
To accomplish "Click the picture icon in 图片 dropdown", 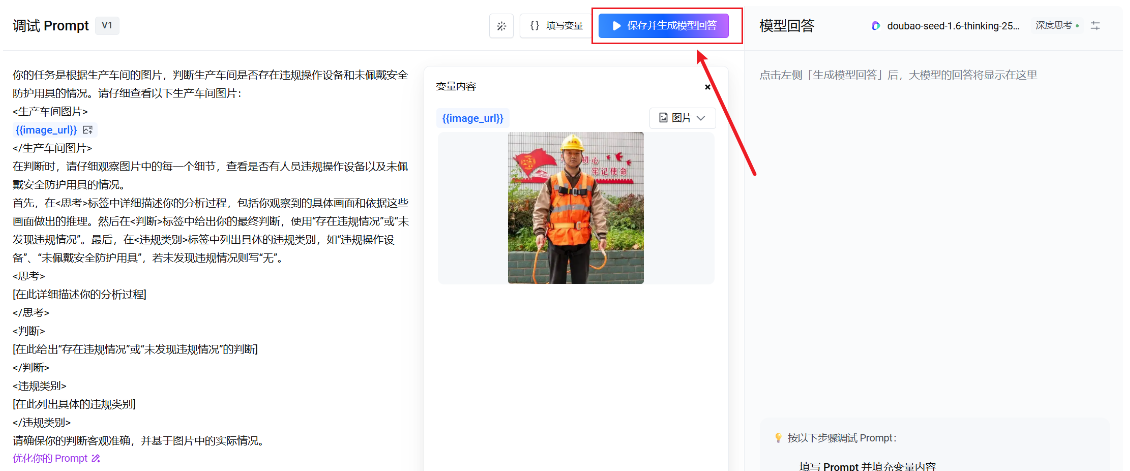I will (x=663, y=118).
